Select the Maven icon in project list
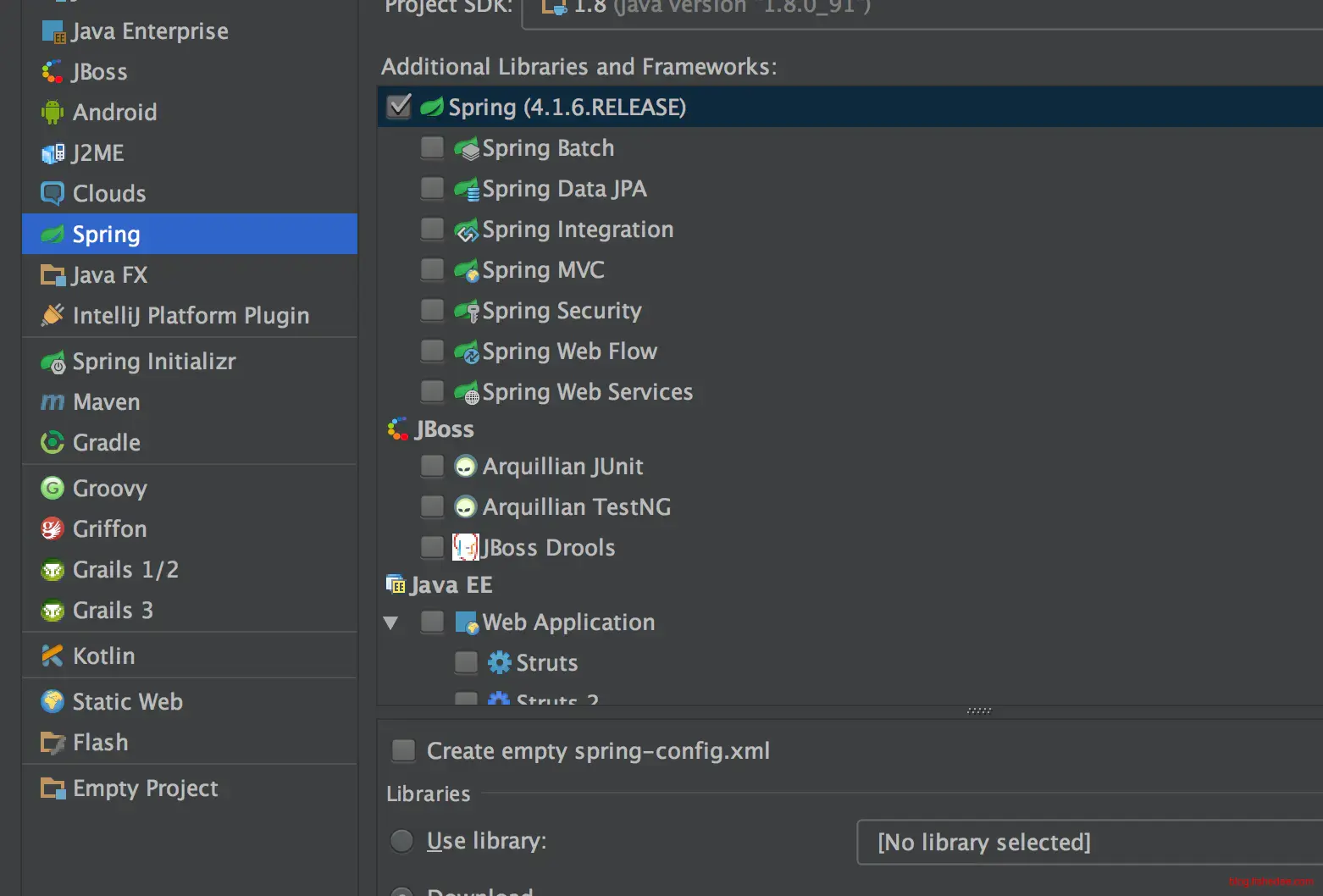Screen dimensions: 1323x896 [53, 402]
